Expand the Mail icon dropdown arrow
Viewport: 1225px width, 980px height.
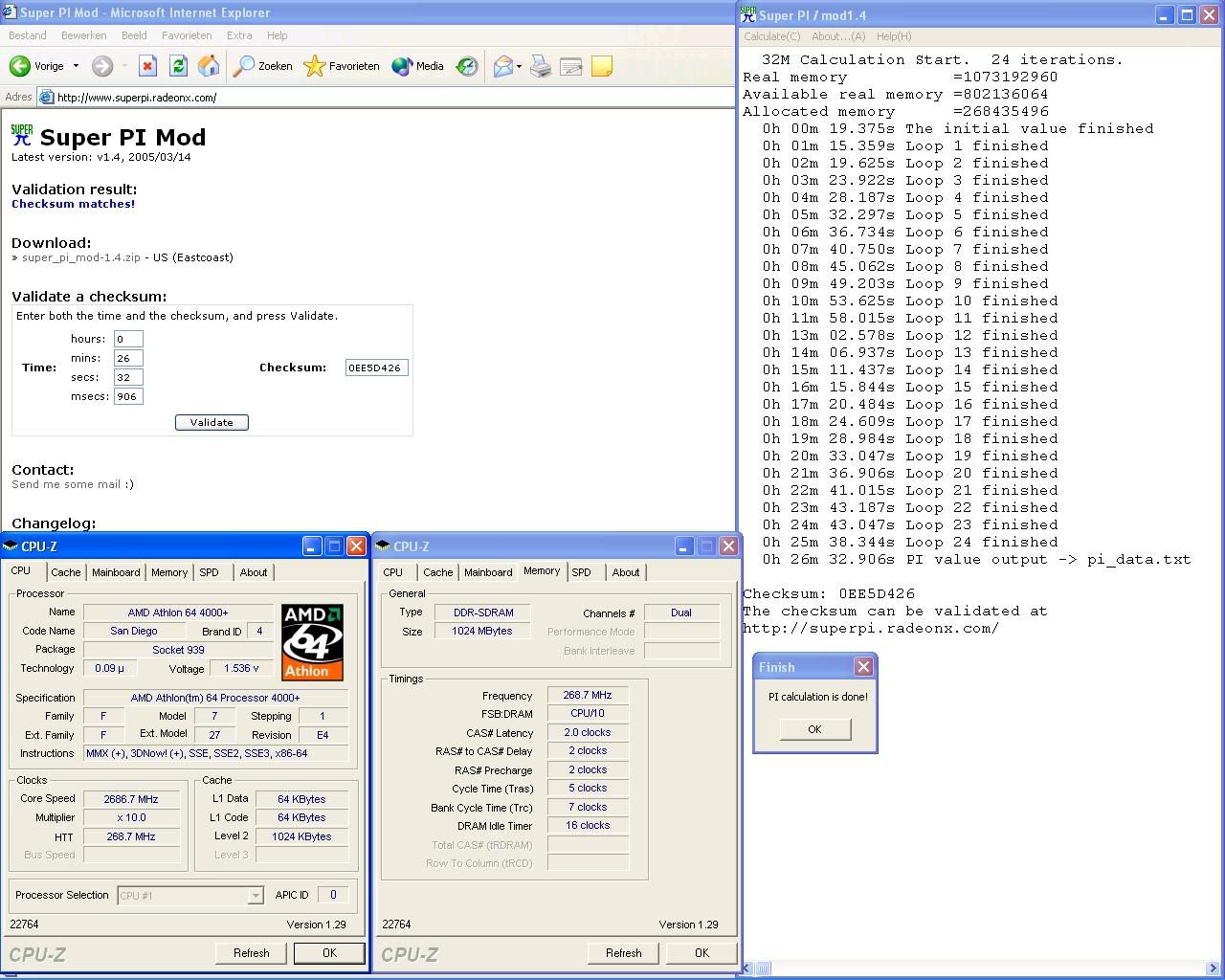(519, 66)
